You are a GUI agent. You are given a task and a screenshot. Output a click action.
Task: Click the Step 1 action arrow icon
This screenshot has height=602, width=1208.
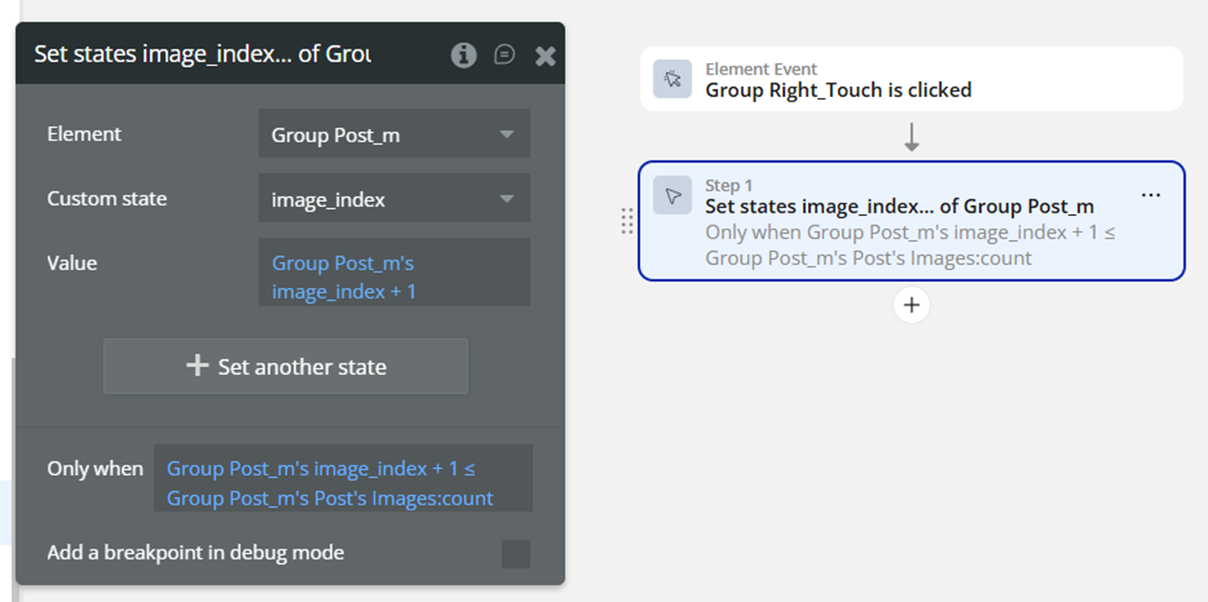click(x=672, y=196)
